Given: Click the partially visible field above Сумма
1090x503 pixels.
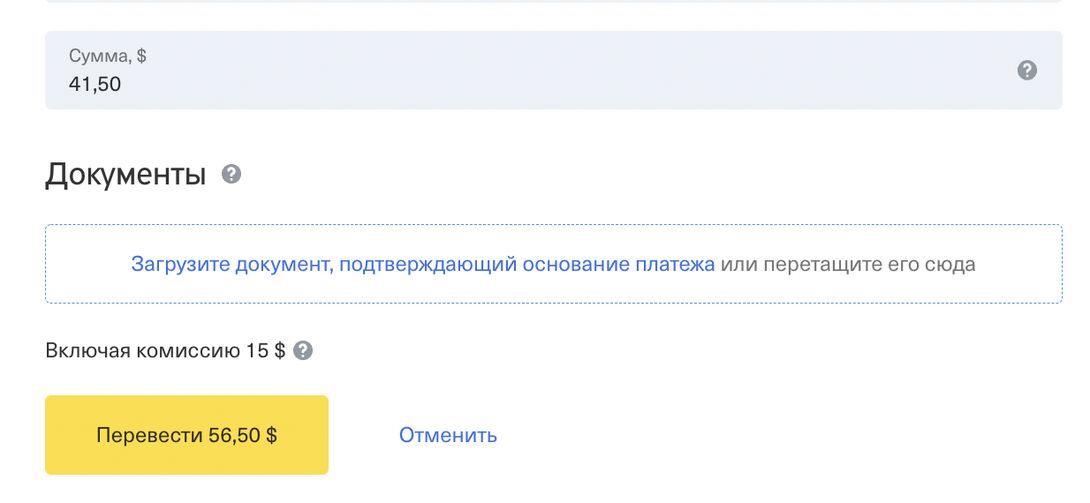Looking at the screenshot, I should [x=553, y=1].
